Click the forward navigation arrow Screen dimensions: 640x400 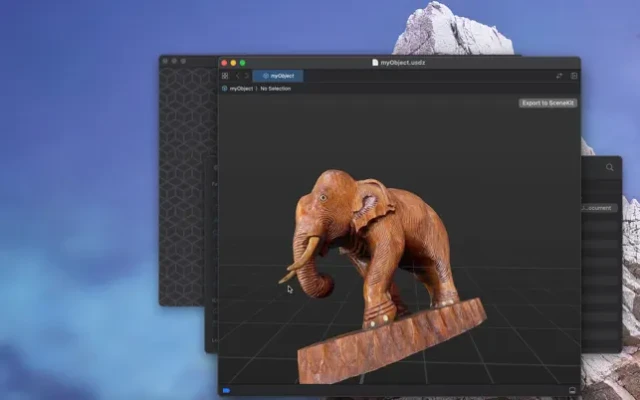tap(246, 76)
